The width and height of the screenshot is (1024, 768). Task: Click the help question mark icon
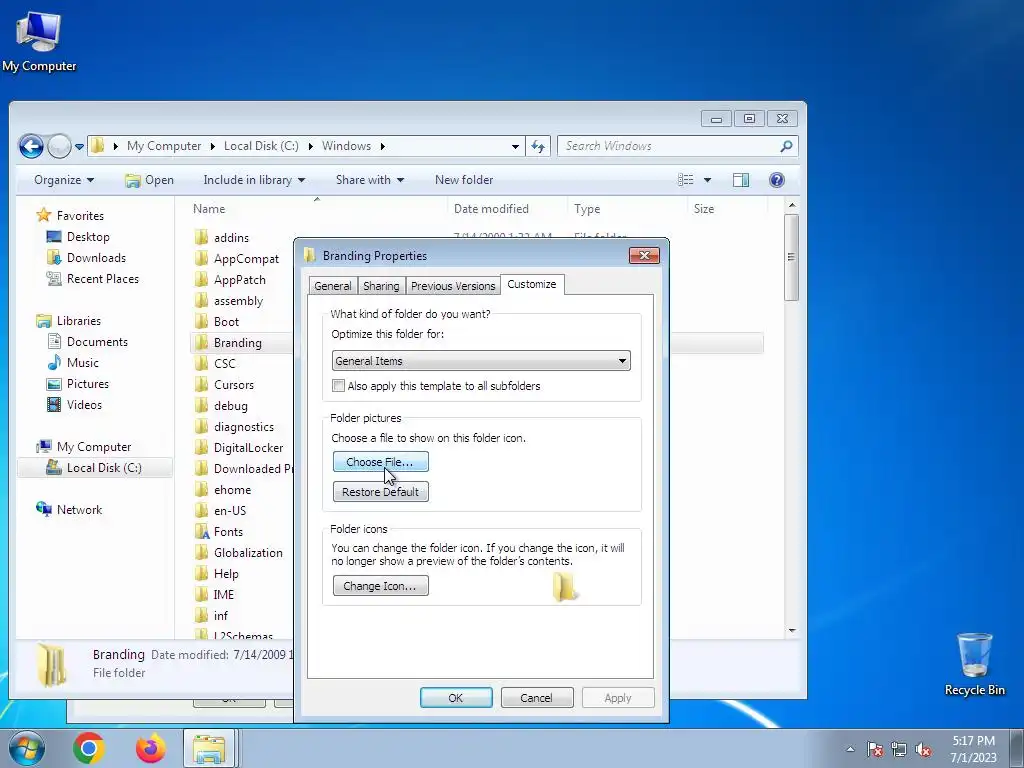(x=776, y=180)
